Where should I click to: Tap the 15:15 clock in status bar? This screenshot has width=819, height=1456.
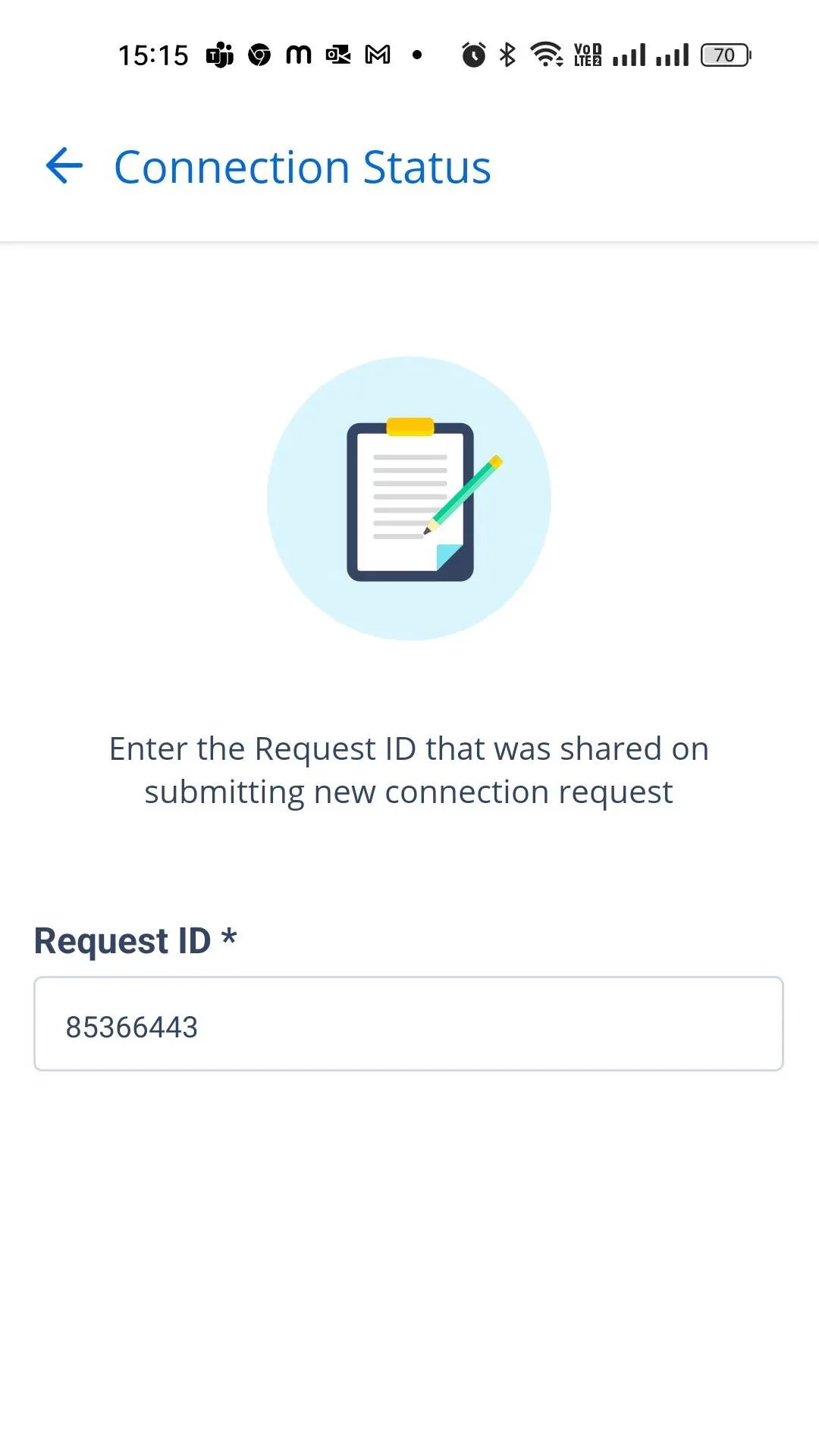point(153,55)
